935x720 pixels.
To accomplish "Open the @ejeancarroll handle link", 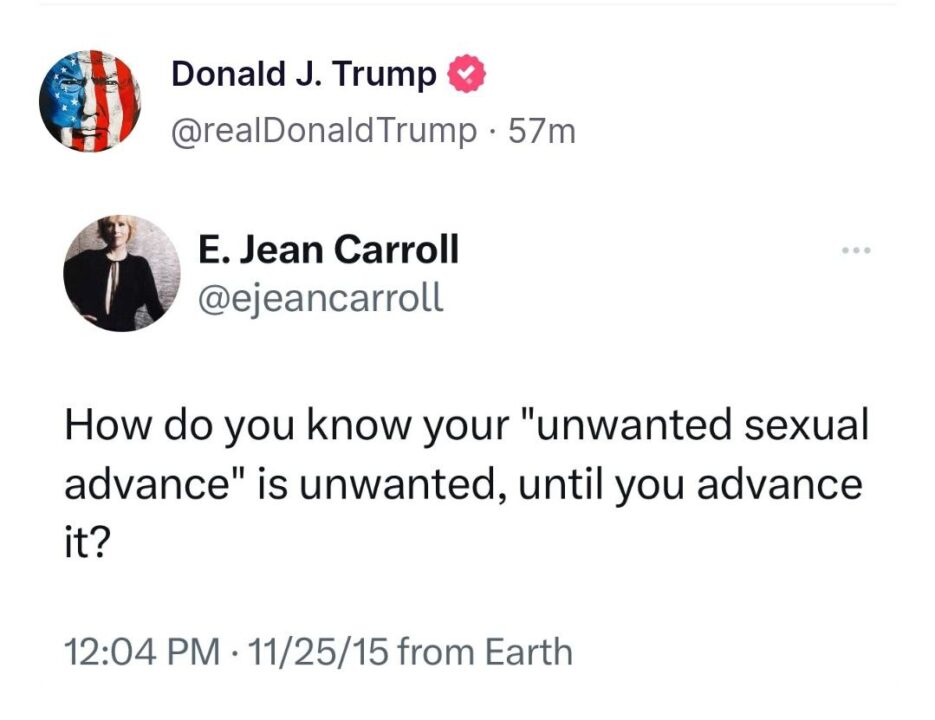I will pos(321,297).
